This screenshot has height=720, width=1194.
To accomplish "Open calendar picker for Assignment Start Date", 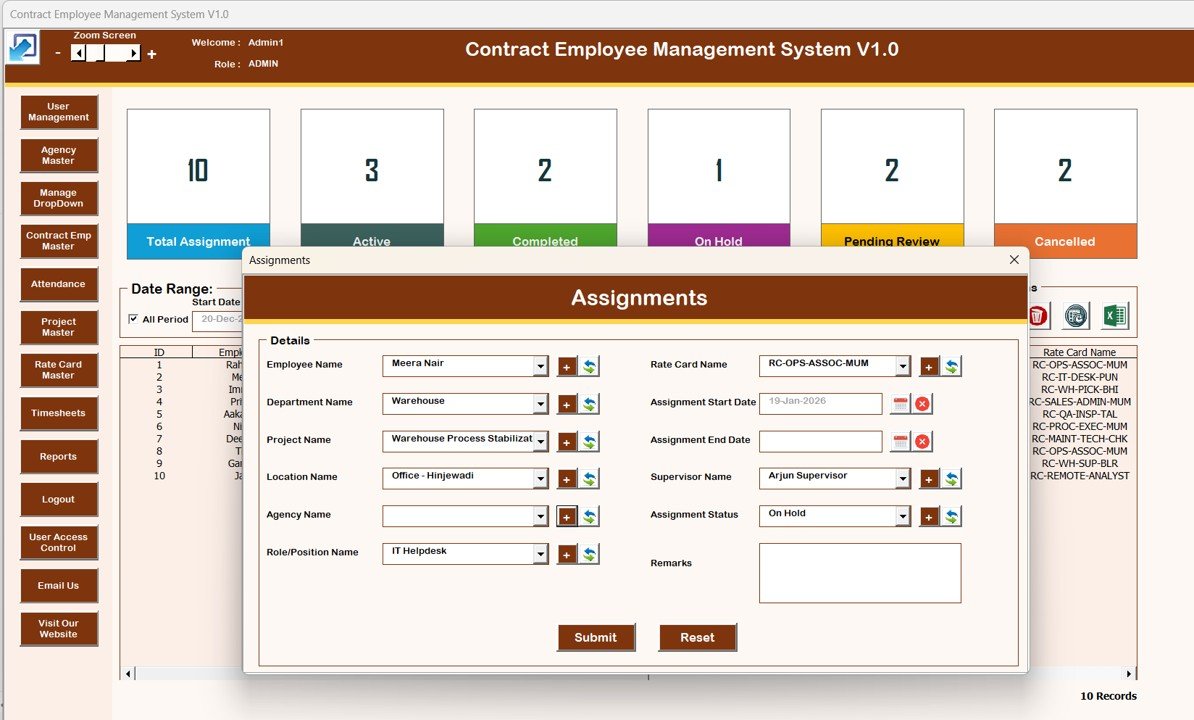I will (900, 404).
